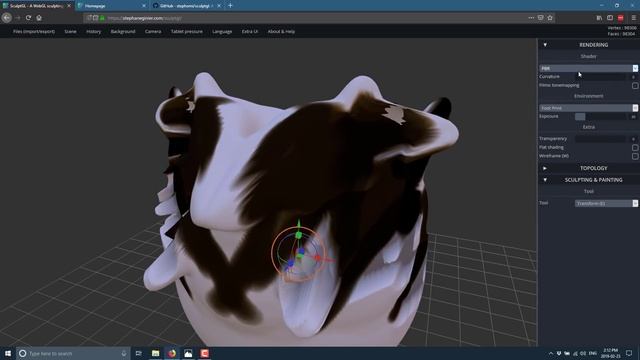Open the Firefox hamburger menu

633,18
